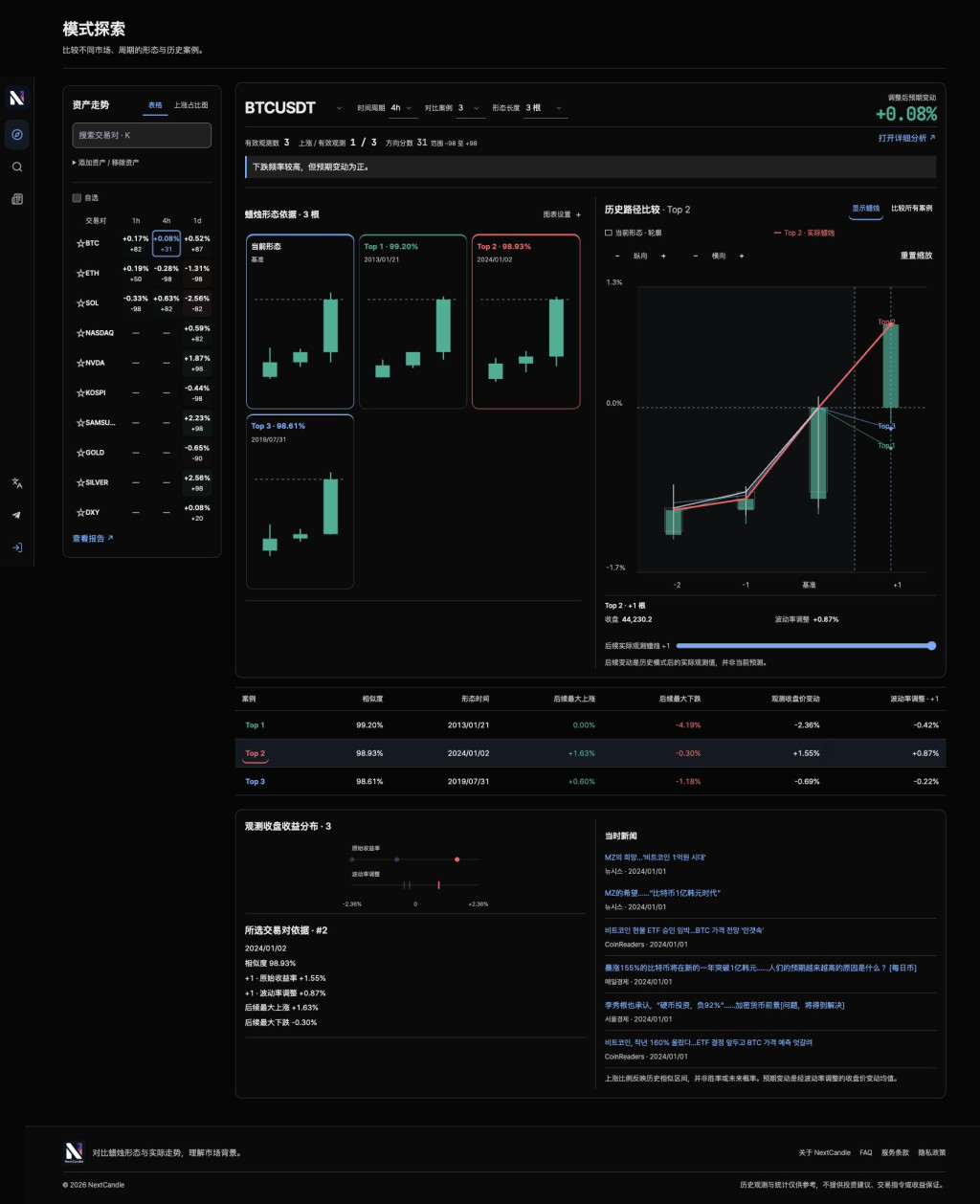Open the search magnifier icon in sidebar
Screen dimensions: 980x1204
(x=16, y=167)
